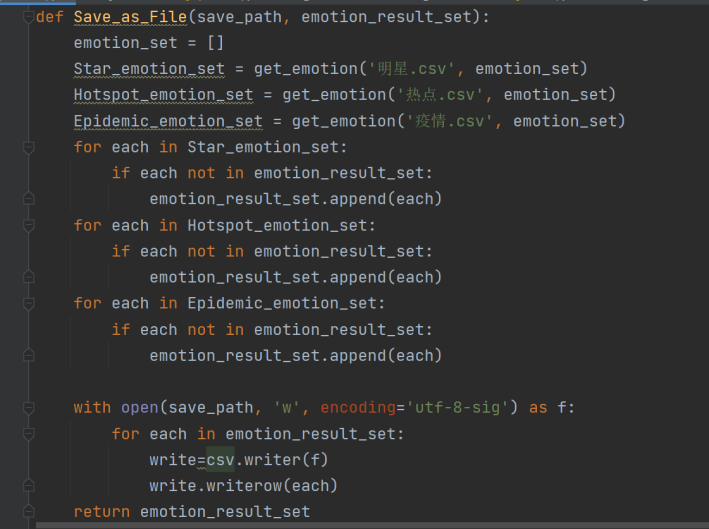The image size is (709, 529).
Task: Collapse the 'for each in Epidemic_emotion_set' loop fold
Action: click(x=28, y=303)
